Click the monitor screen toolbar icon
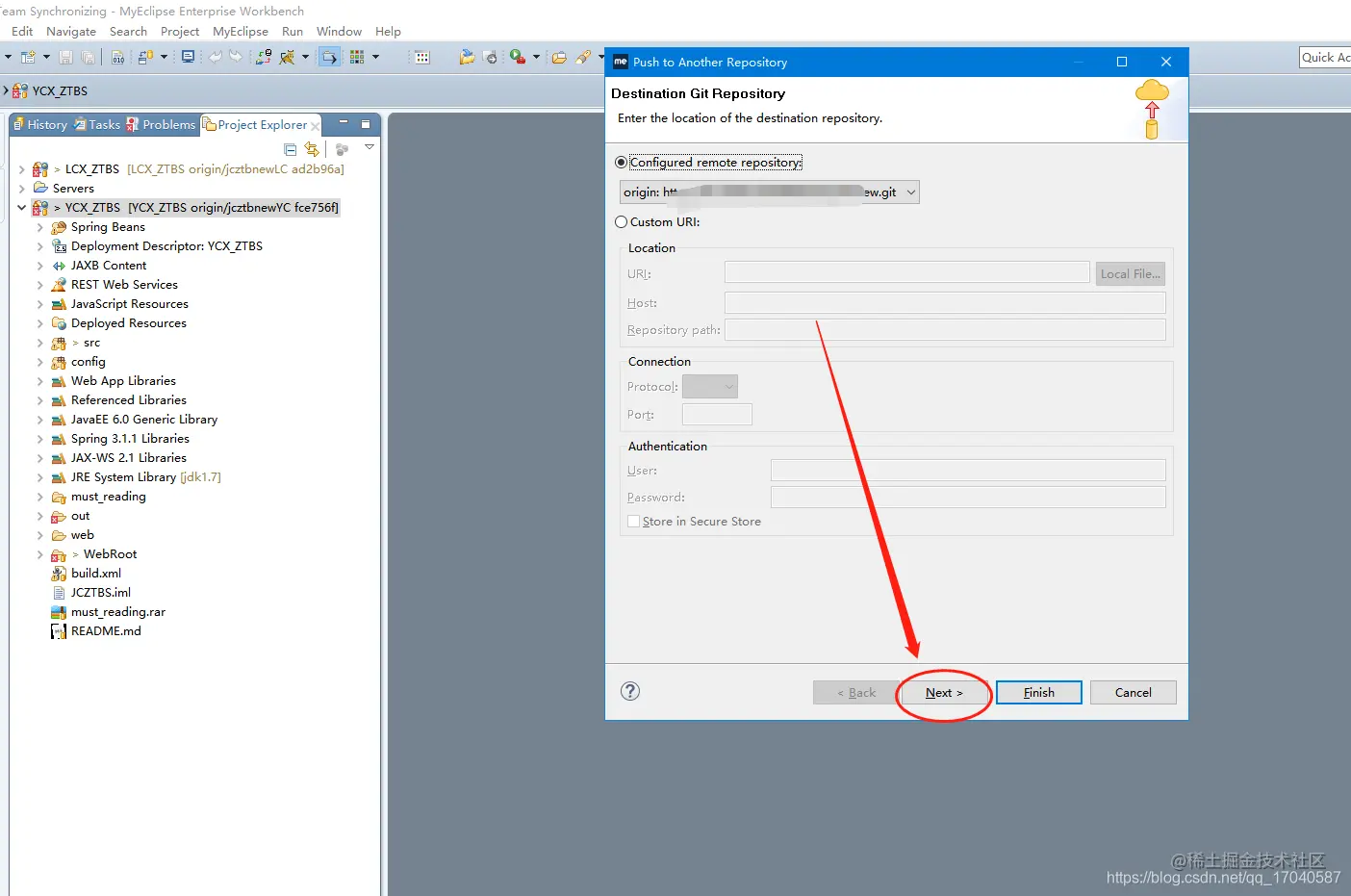Image resolution: width=1351 pixels, height=896 pixels. (188, 57)
